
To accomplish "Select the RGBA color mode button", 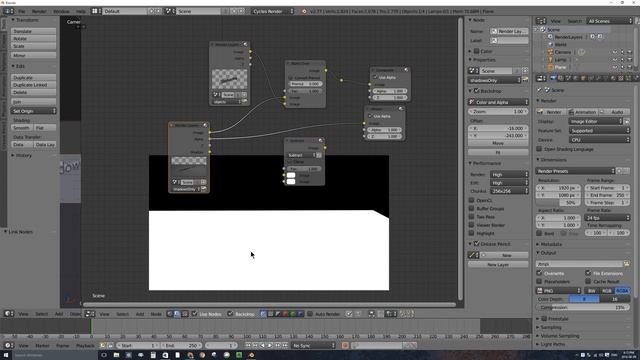I will tap(622, 291).
